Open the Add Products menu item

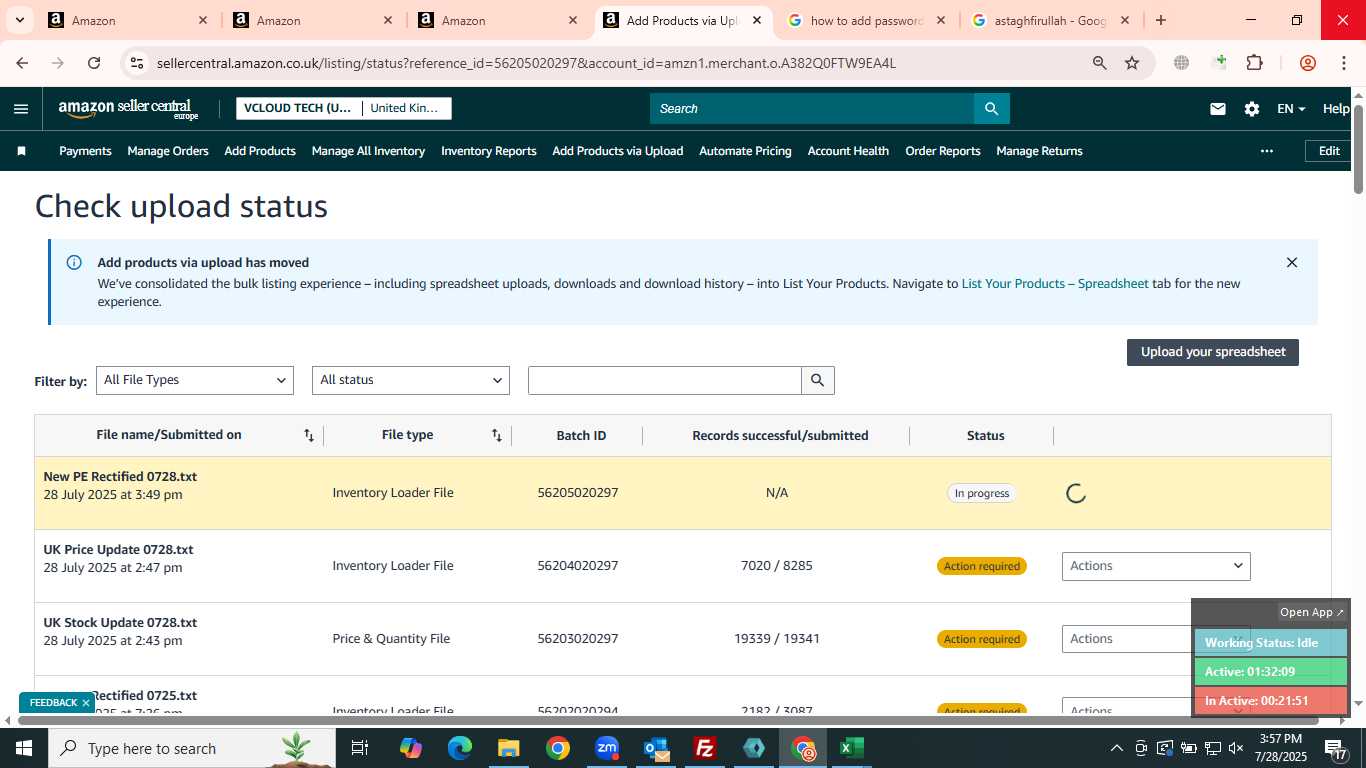260,151
